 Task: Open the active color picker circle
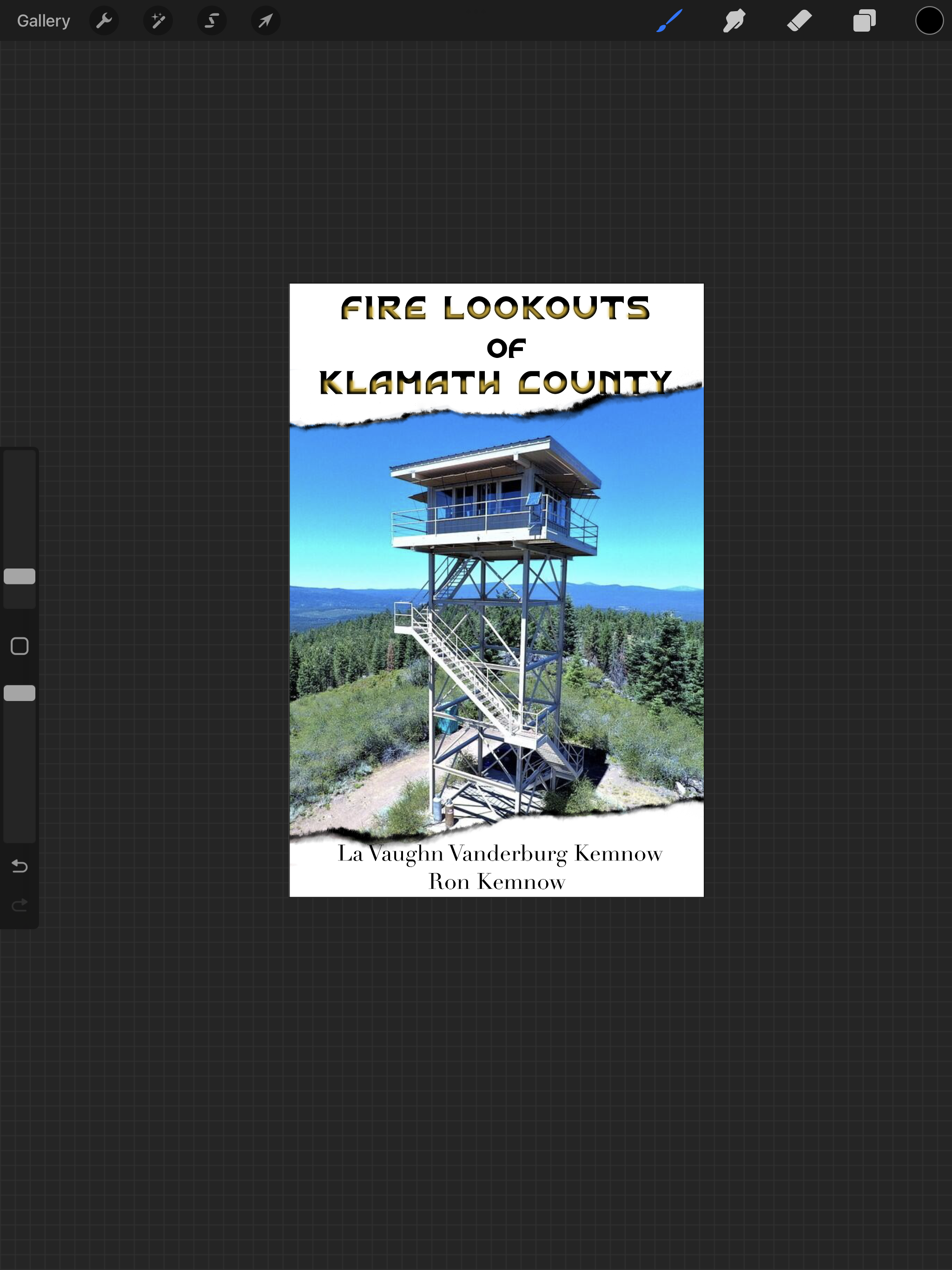pos(929,21)
